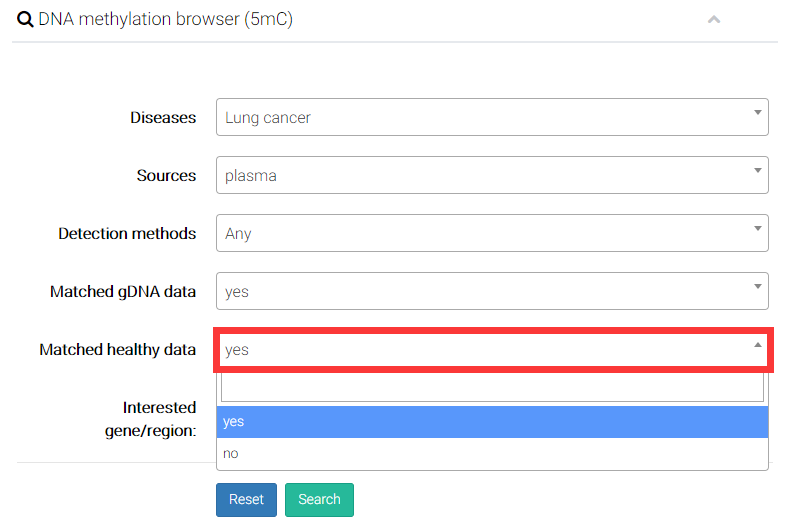Click the DNA methylation browser (5mC) title
This screenshot has height=532, width=789.
[x=165, y=19]
